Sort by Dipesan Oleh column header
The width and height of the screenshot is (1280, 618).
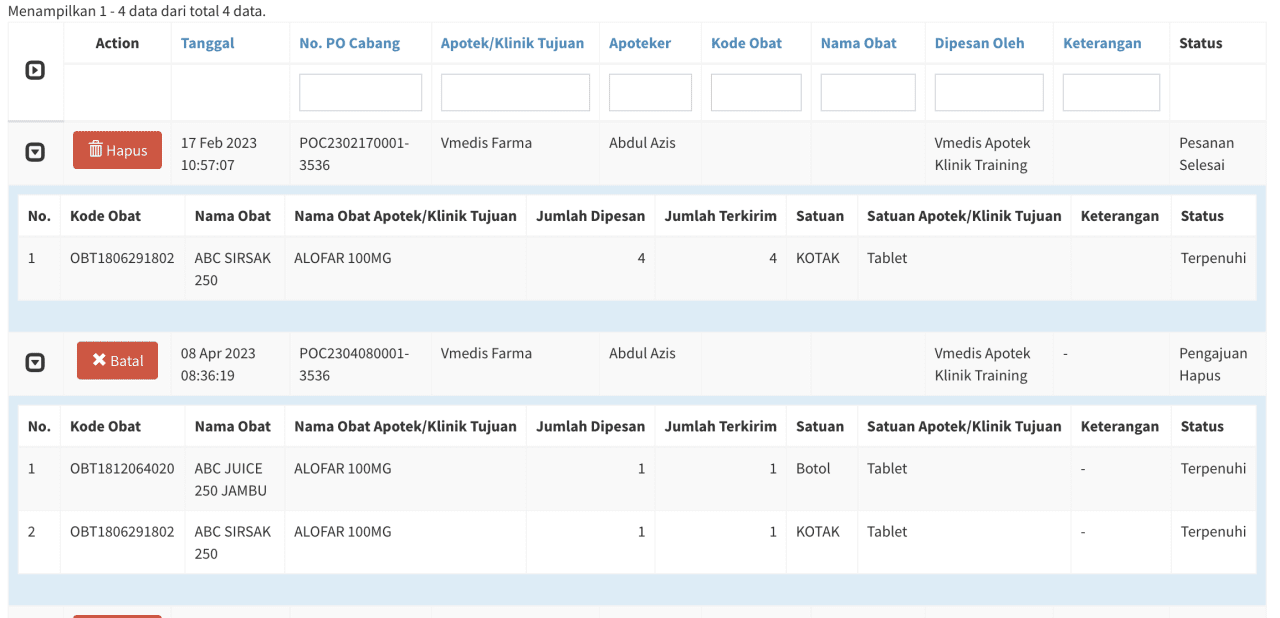click(979, 43)
